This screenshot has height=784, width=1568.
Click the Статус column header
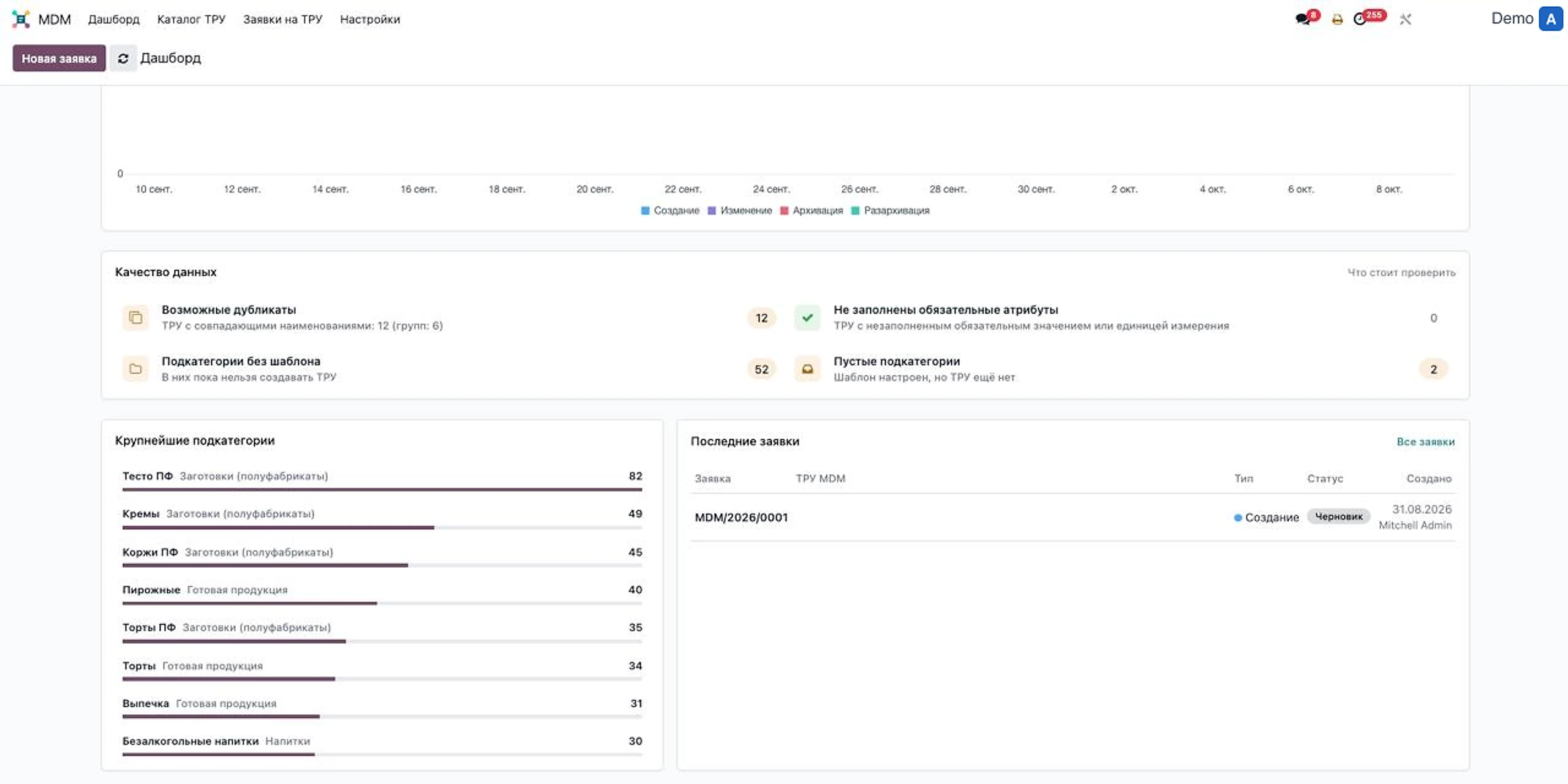[1325, 478]
